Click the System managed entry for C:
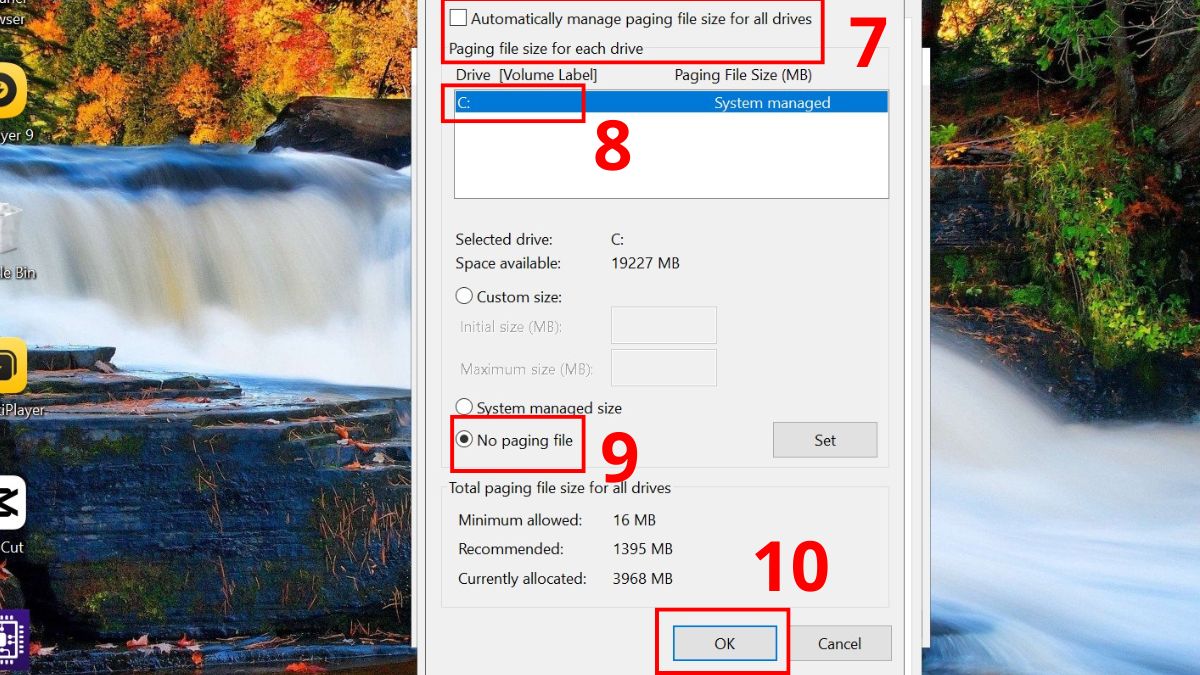Image resolution: width=1200 pixels, height=675 pixels. coord(772,102)
